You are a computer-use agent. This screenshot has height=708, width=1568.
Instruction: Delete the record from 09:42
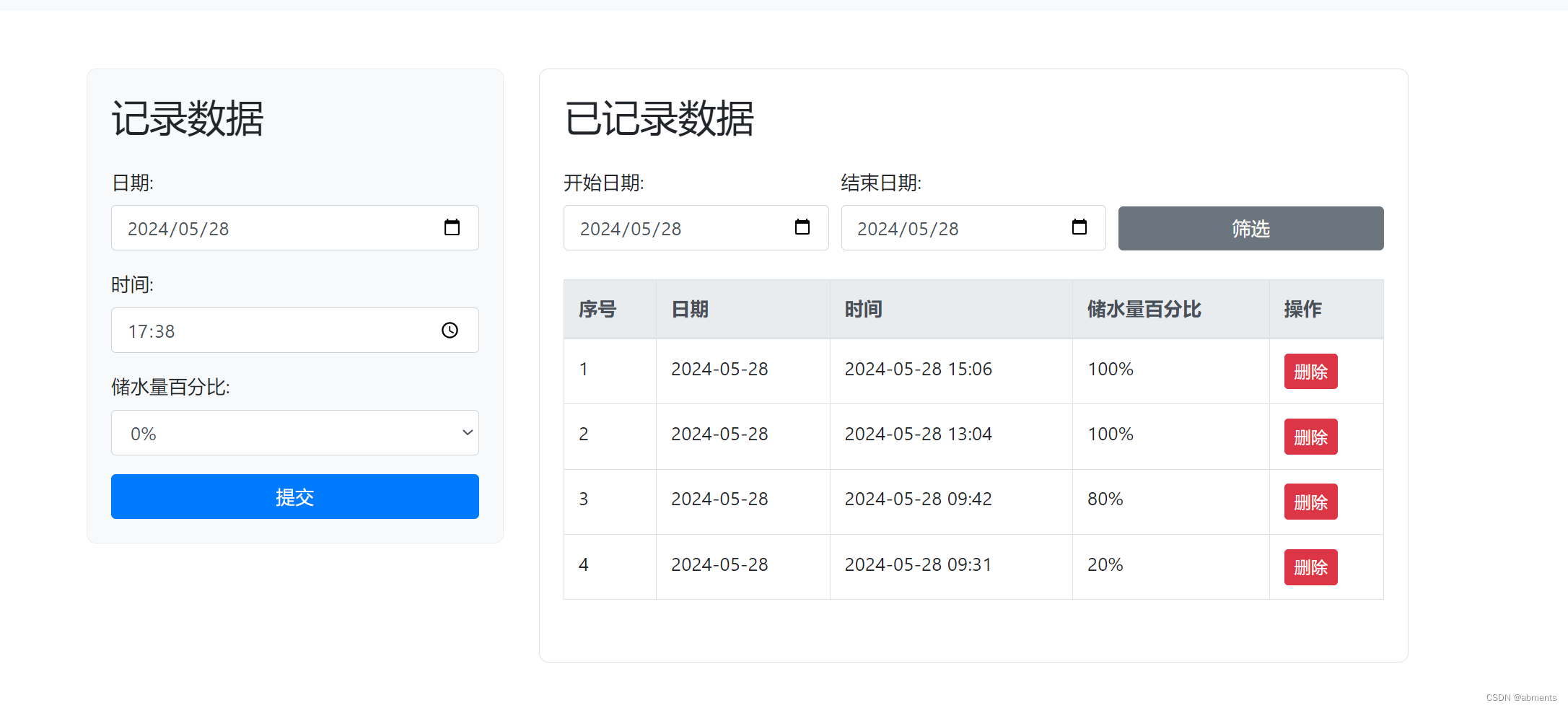pyautogui.click(x=1310, y=502)
